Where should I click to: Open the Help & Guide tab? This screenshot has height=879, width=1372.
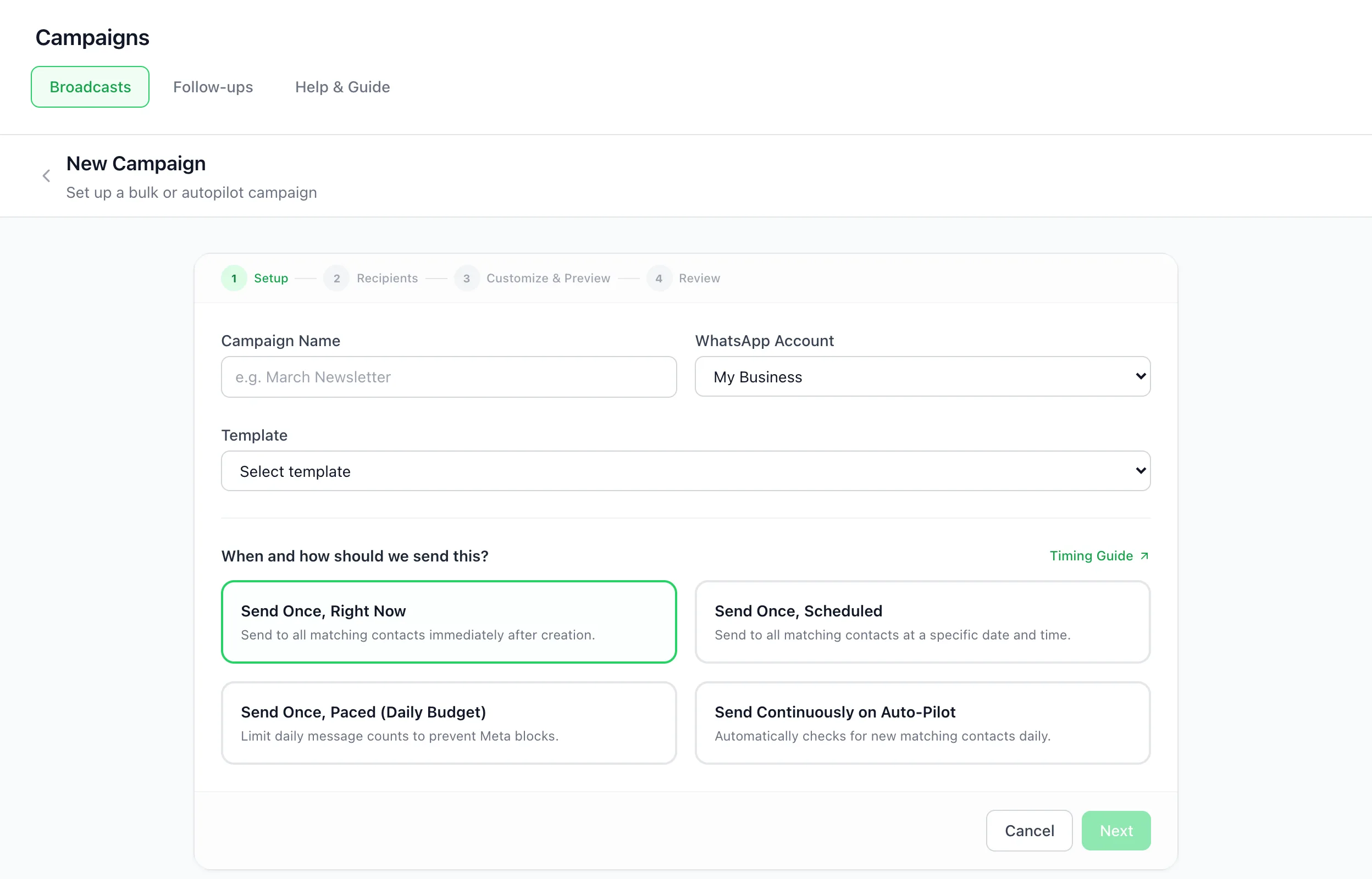[x=342, y=87]
